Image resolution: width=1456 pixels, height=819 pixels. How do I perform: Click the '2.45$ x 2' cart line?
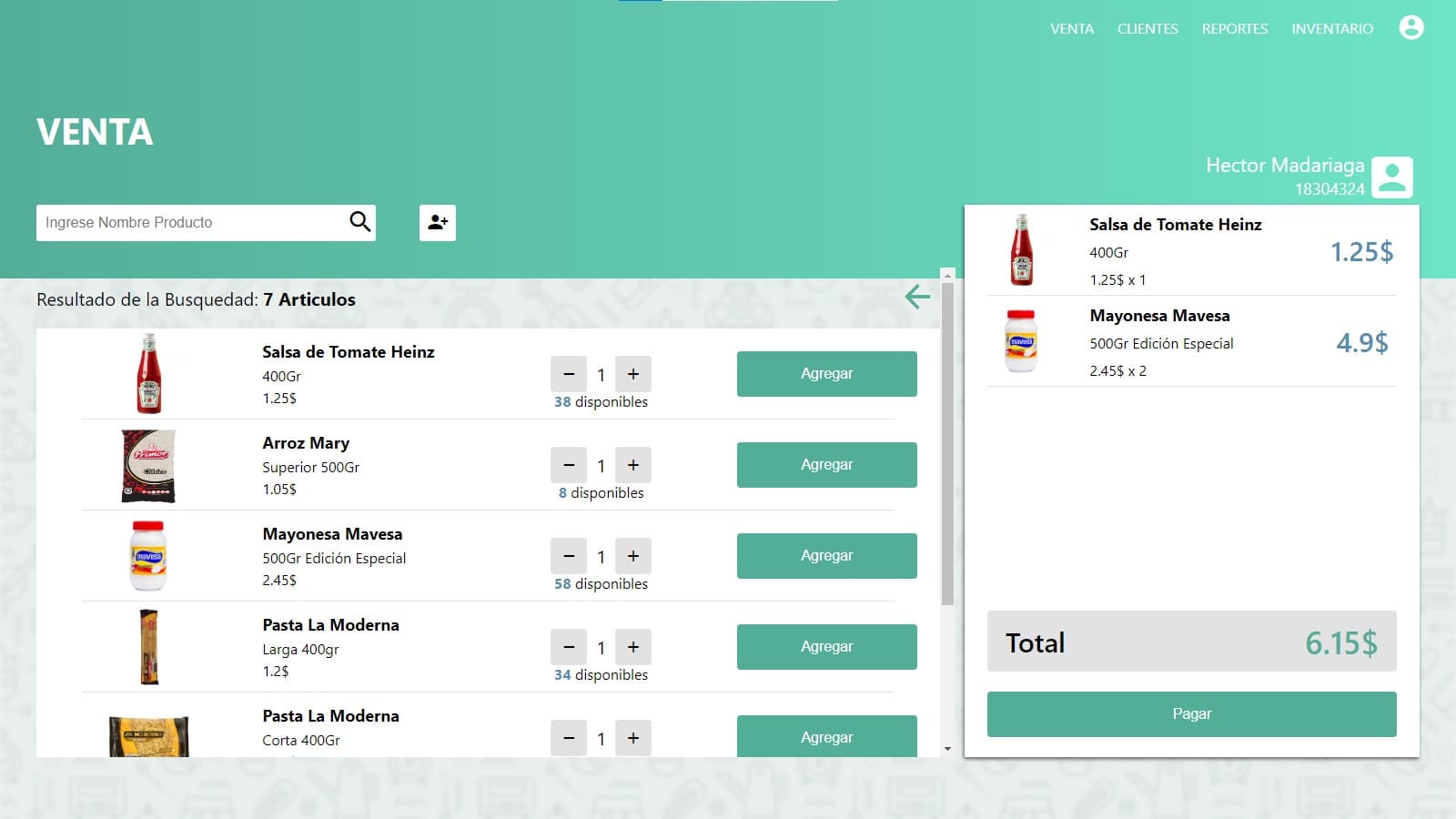pos(1118,371)
